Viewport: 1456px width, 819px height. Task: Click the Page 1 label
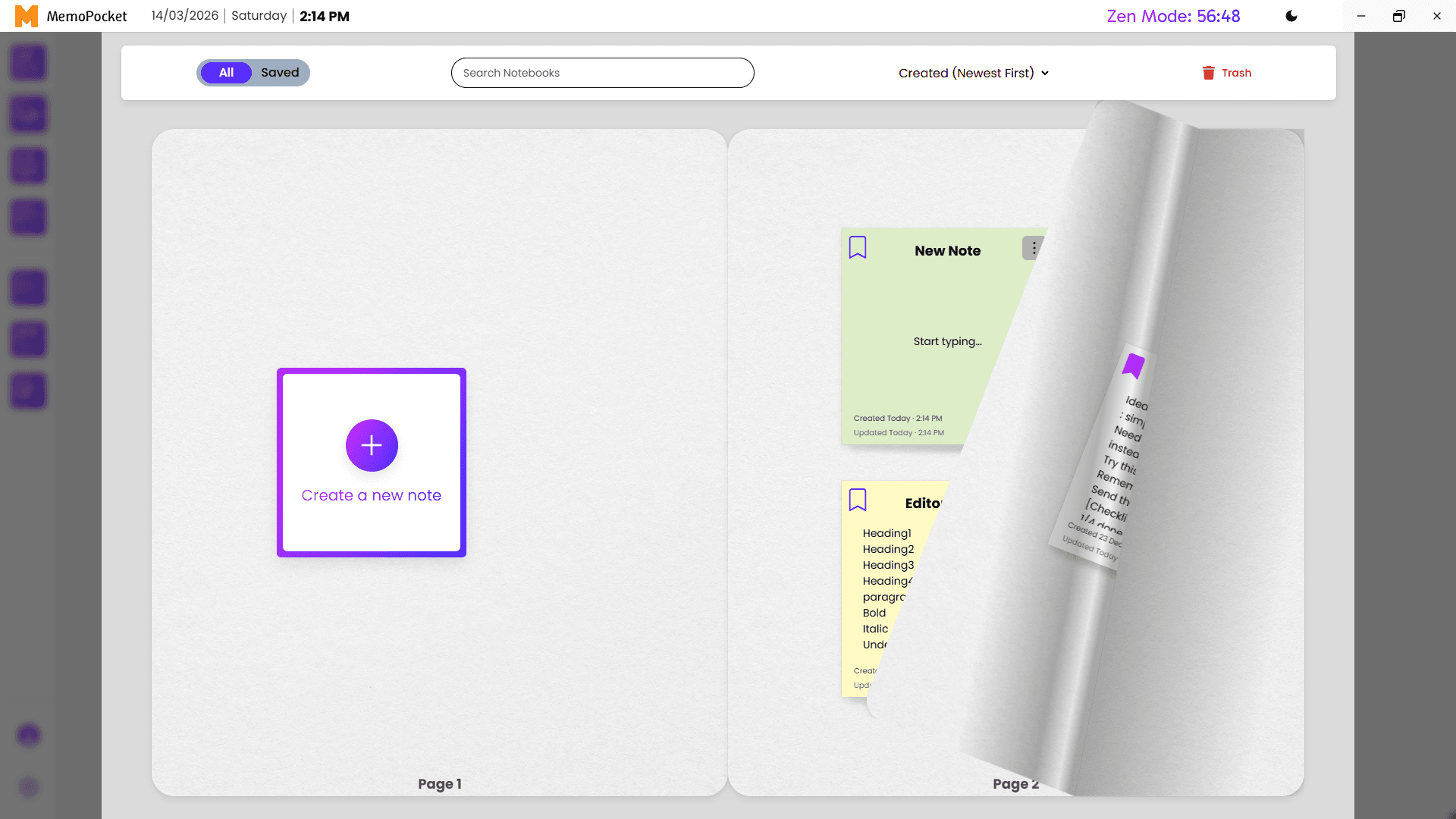pos(440,784)
